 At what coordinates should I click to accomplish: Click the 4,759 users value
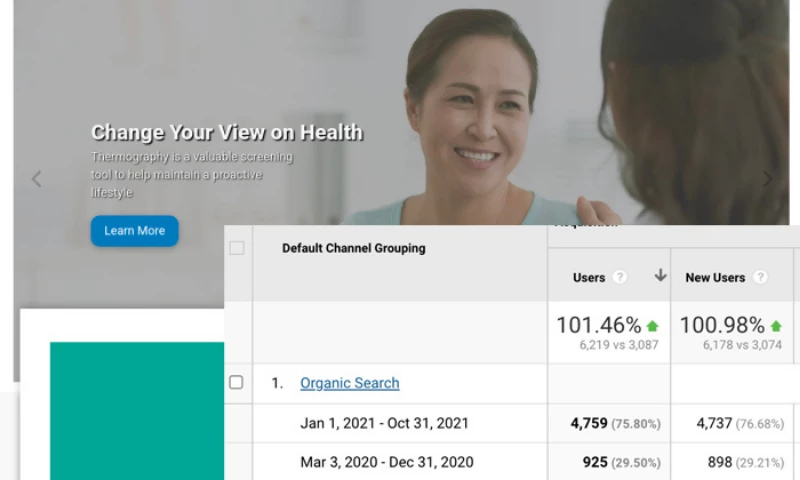tap(589, 423)
